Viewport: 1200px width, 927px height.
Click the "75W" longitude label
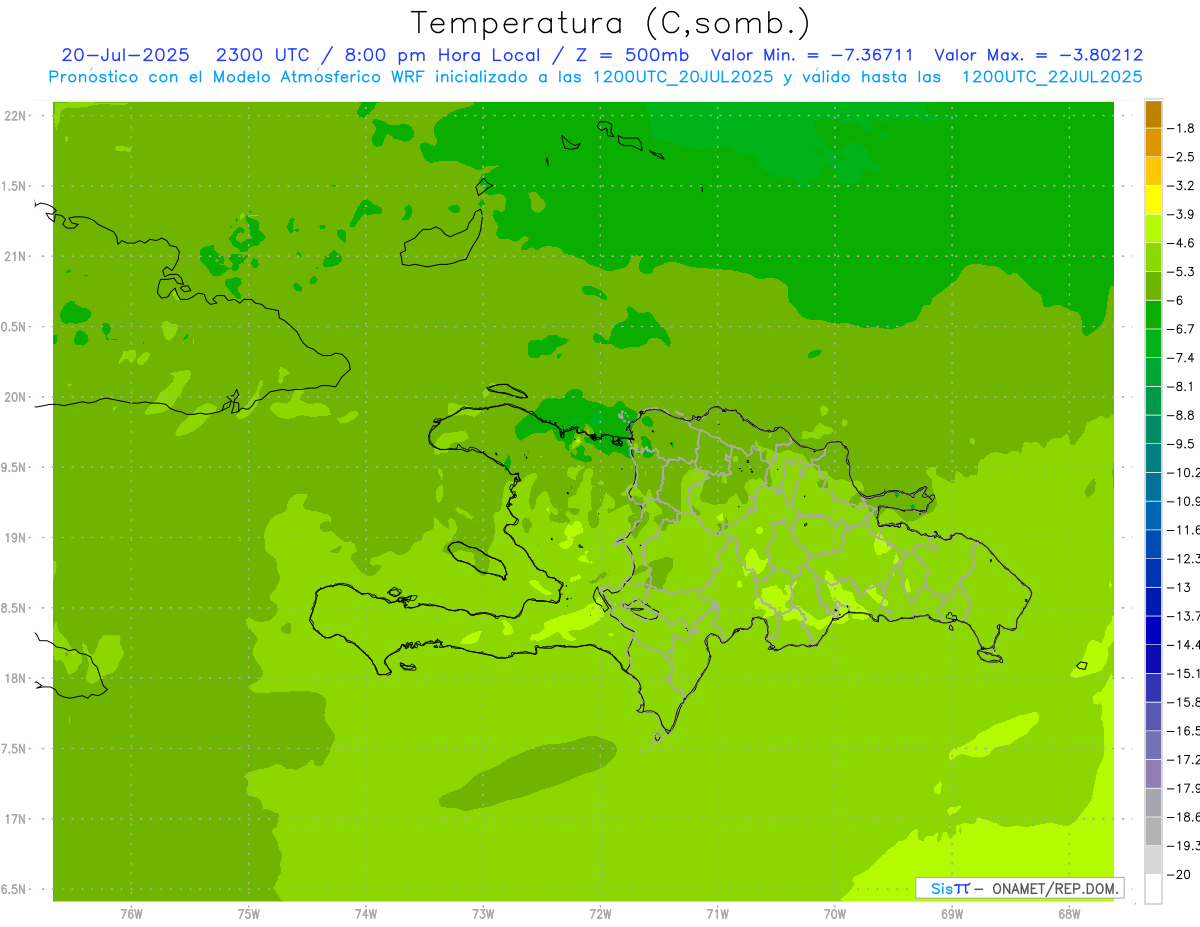tap(248, 914)
